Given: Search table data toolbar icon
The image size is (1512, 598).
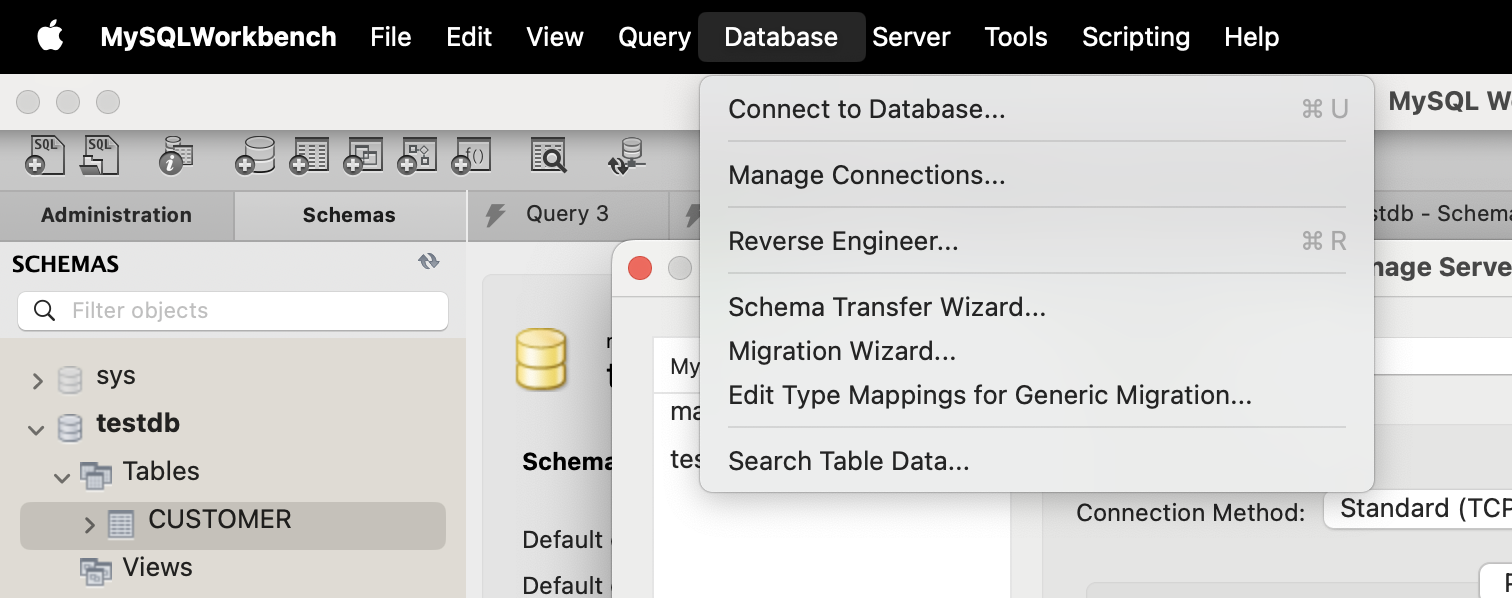Looking at the screenshot, I should [x=549, y=156].
